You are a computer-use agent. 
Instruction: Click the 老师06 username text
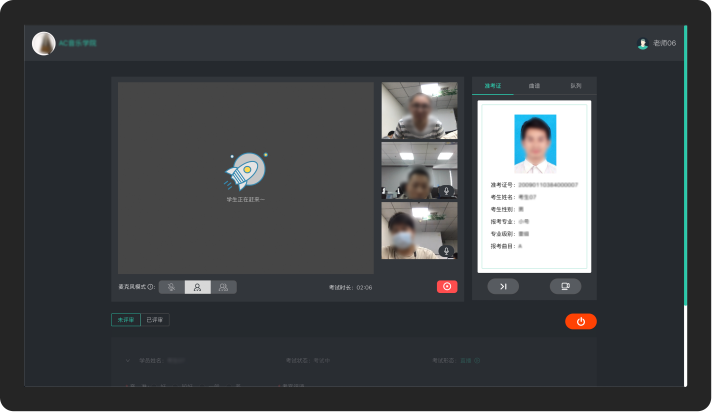pyautogui.click(x=664, y=43)
